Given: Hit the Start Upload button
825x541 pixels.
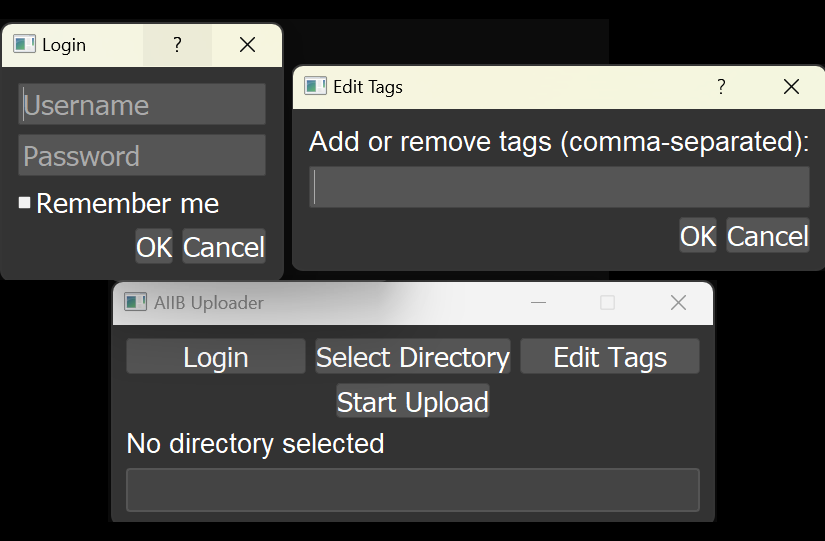Looking at the screenshot, I should tap(413, 402).
